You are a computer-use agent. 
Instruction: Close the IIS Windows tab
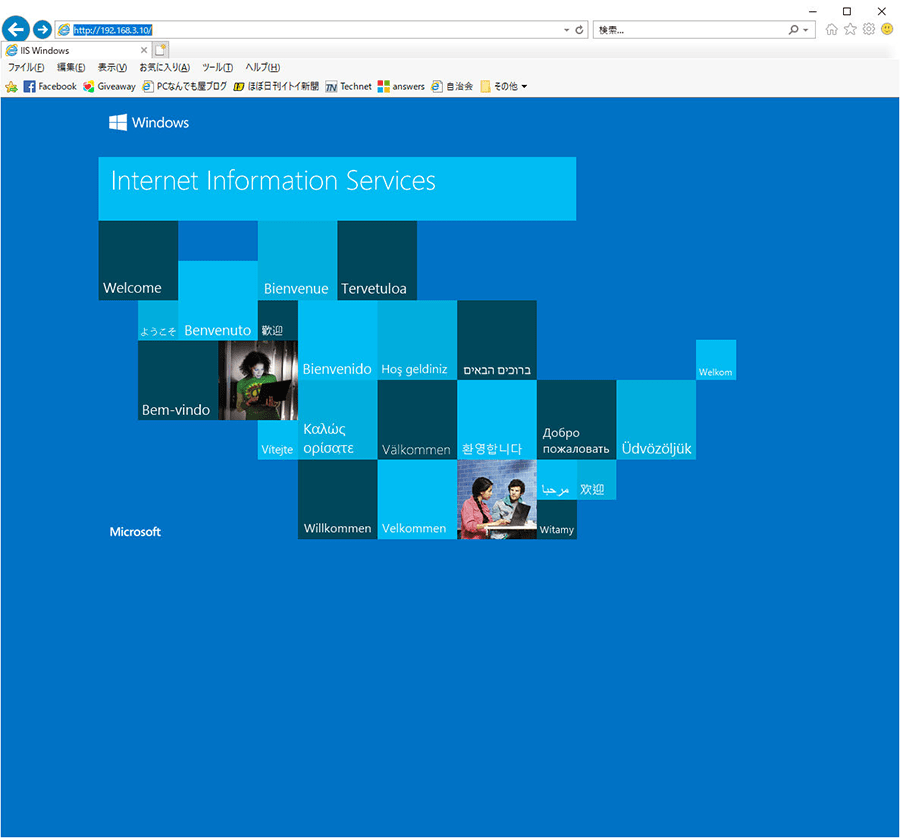point(144,51)
